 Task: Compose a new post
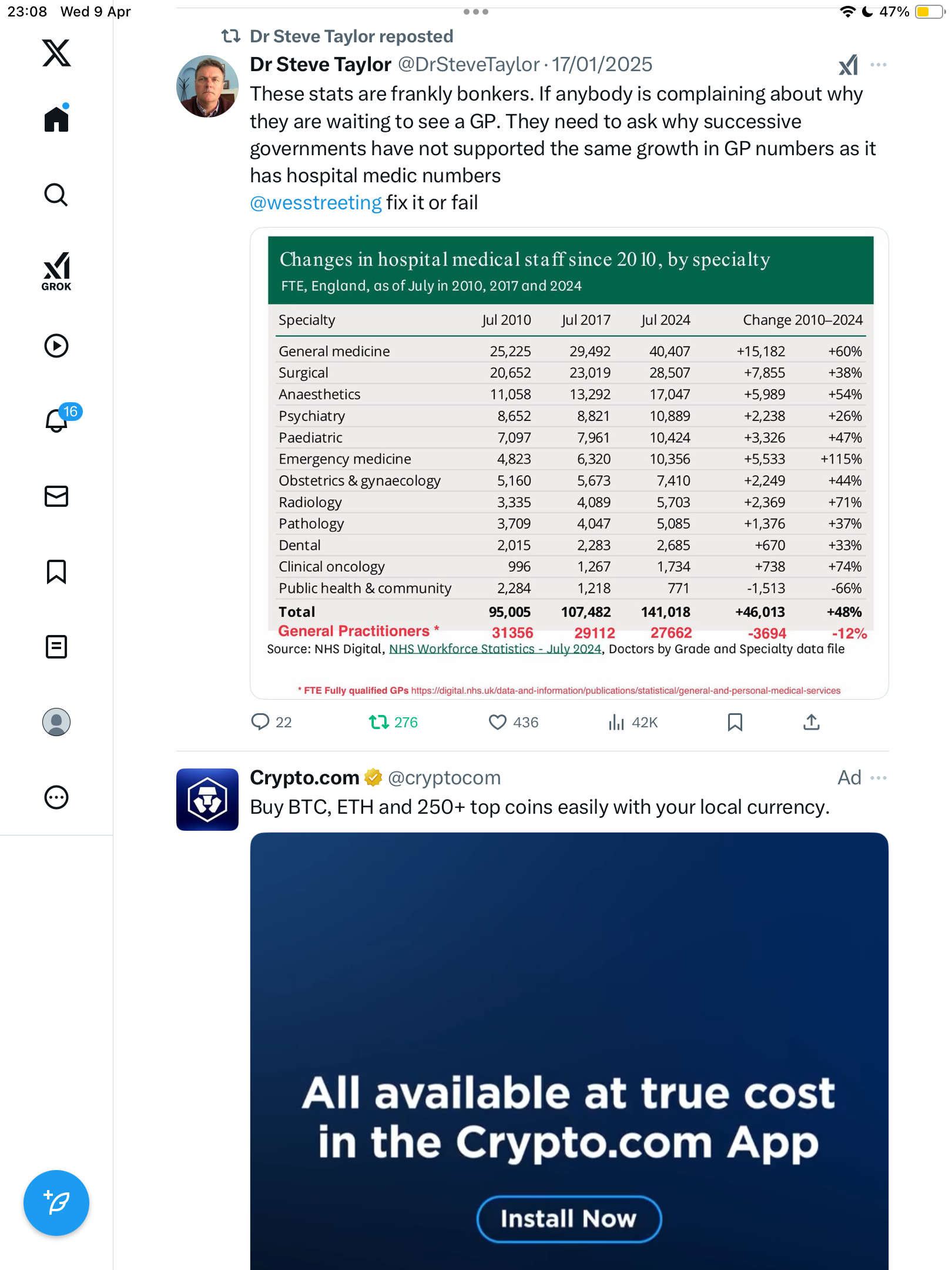[56, 1203]
